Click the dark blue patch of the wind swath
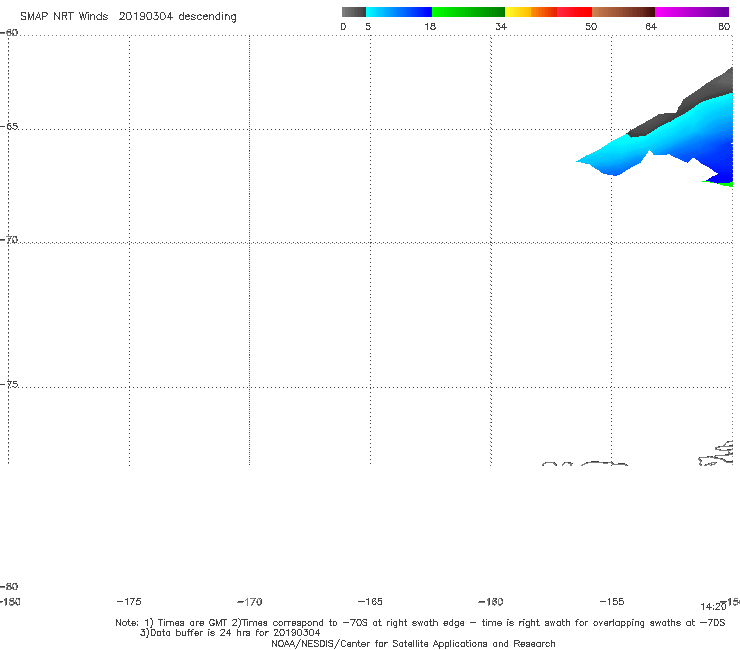This screenshot has width=740, height=650. click(x=720, y=165)
